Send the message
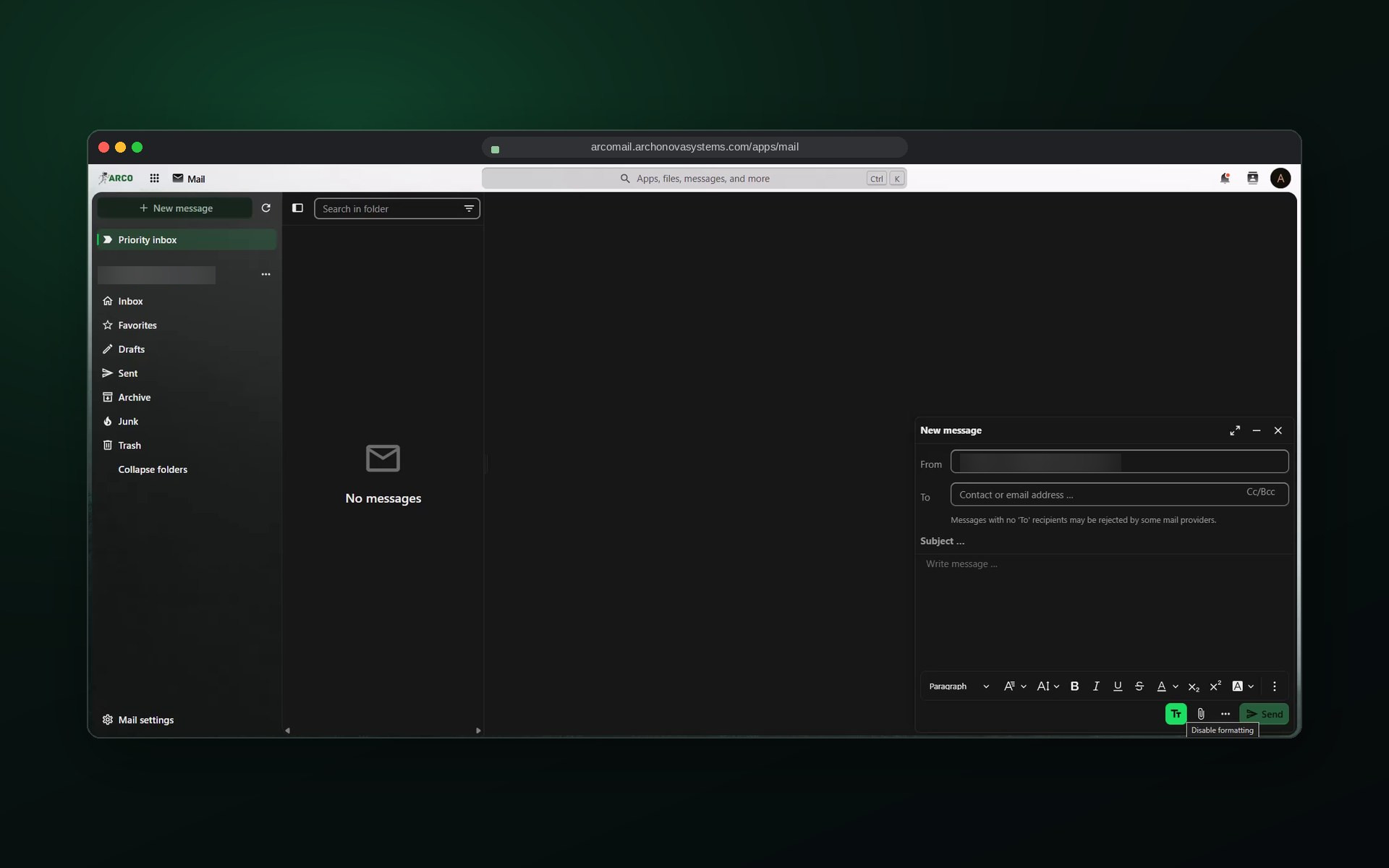This screenshot has width=1389, height=868. (1264, 714)
